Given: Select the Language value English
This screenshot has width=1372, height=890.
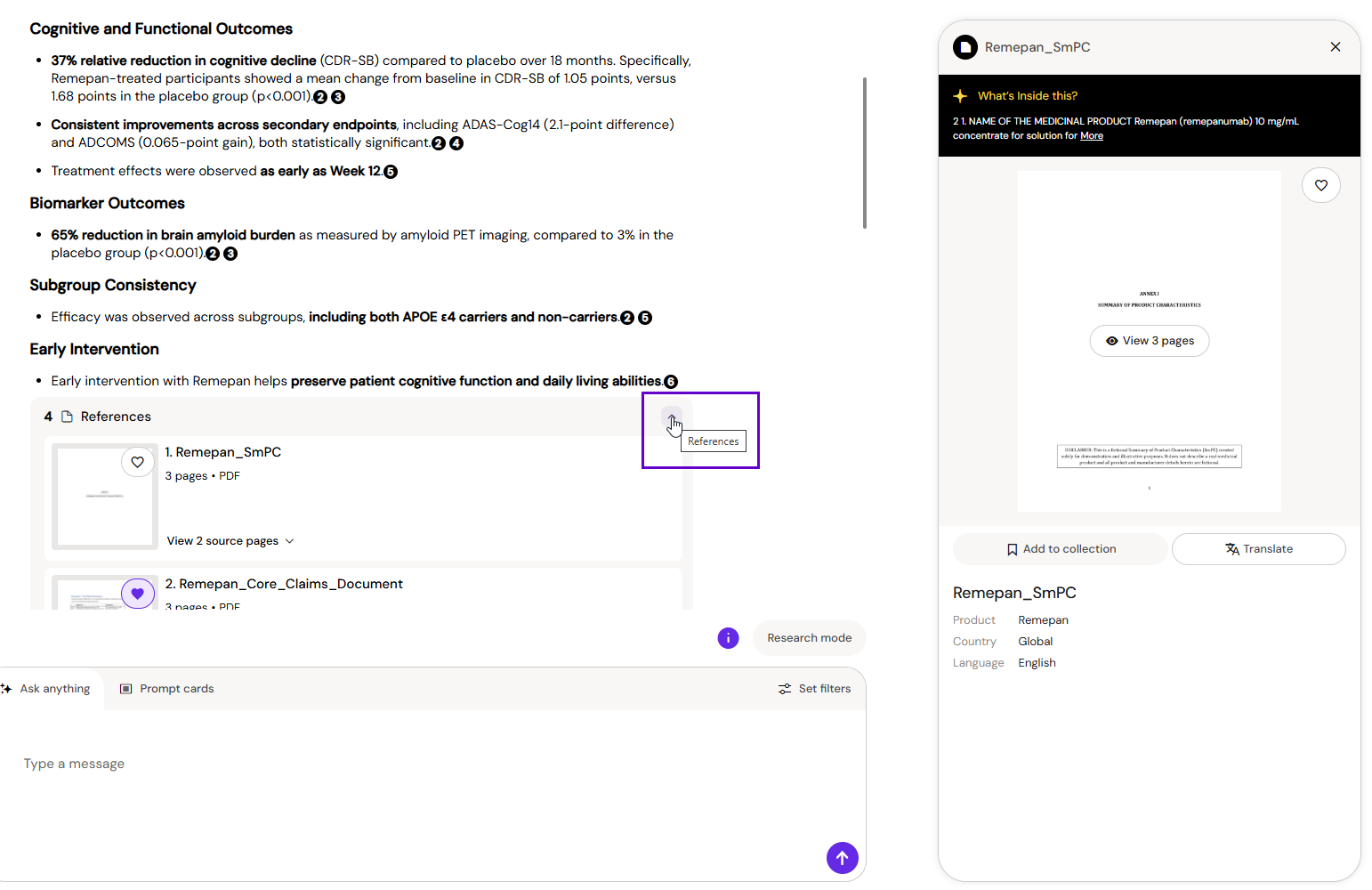Looking at the screenshot, I should 1037,663.
